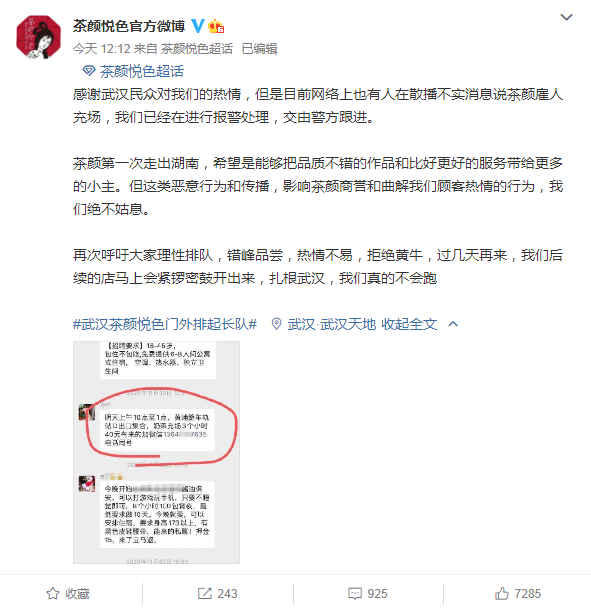Open the post options chevron menu

(566, 17)
